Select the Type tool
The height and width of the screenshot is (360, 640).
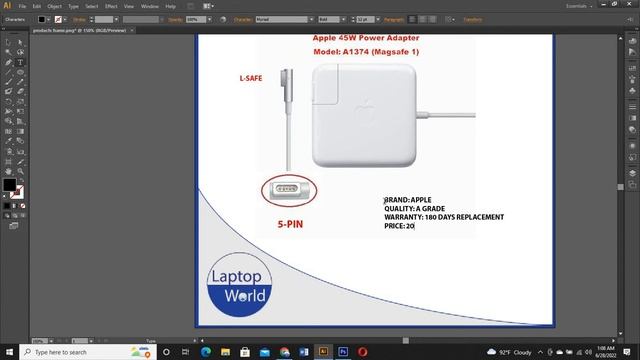(x=20, y=62)
